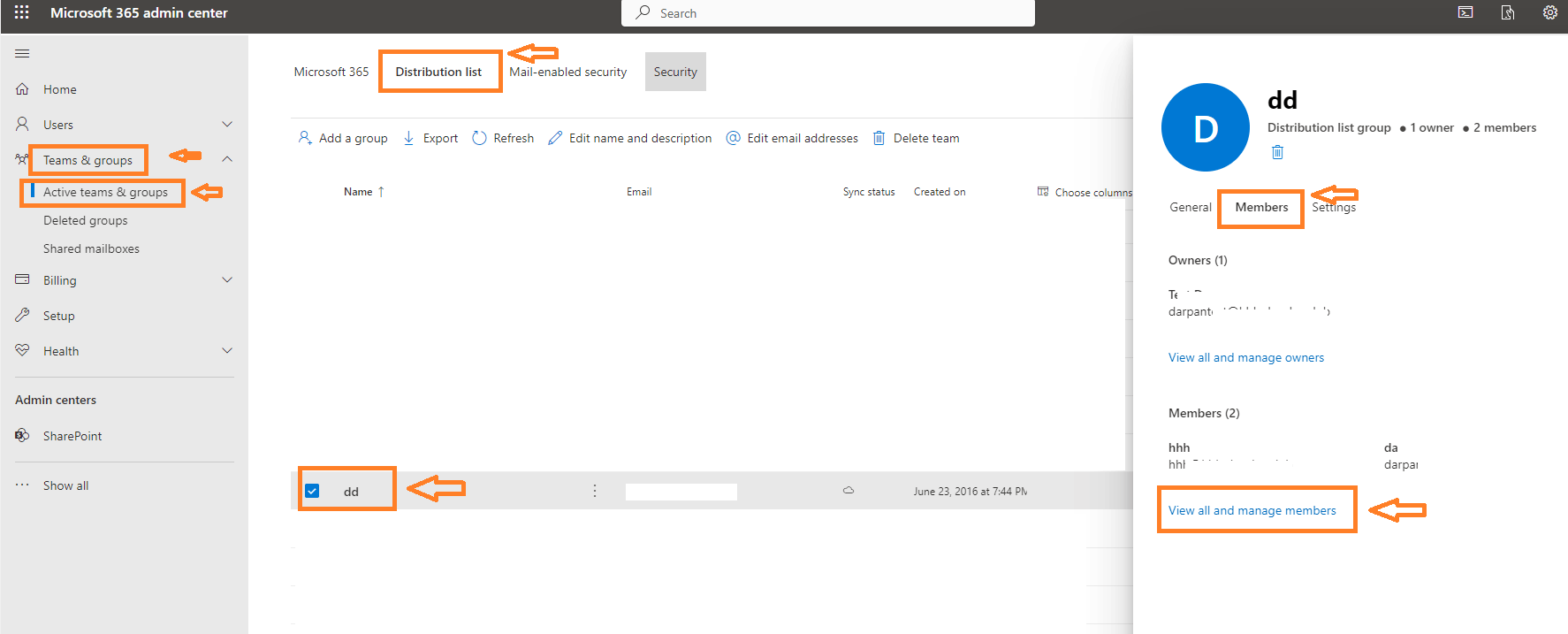Click the Created on column header

coord(940,191)
